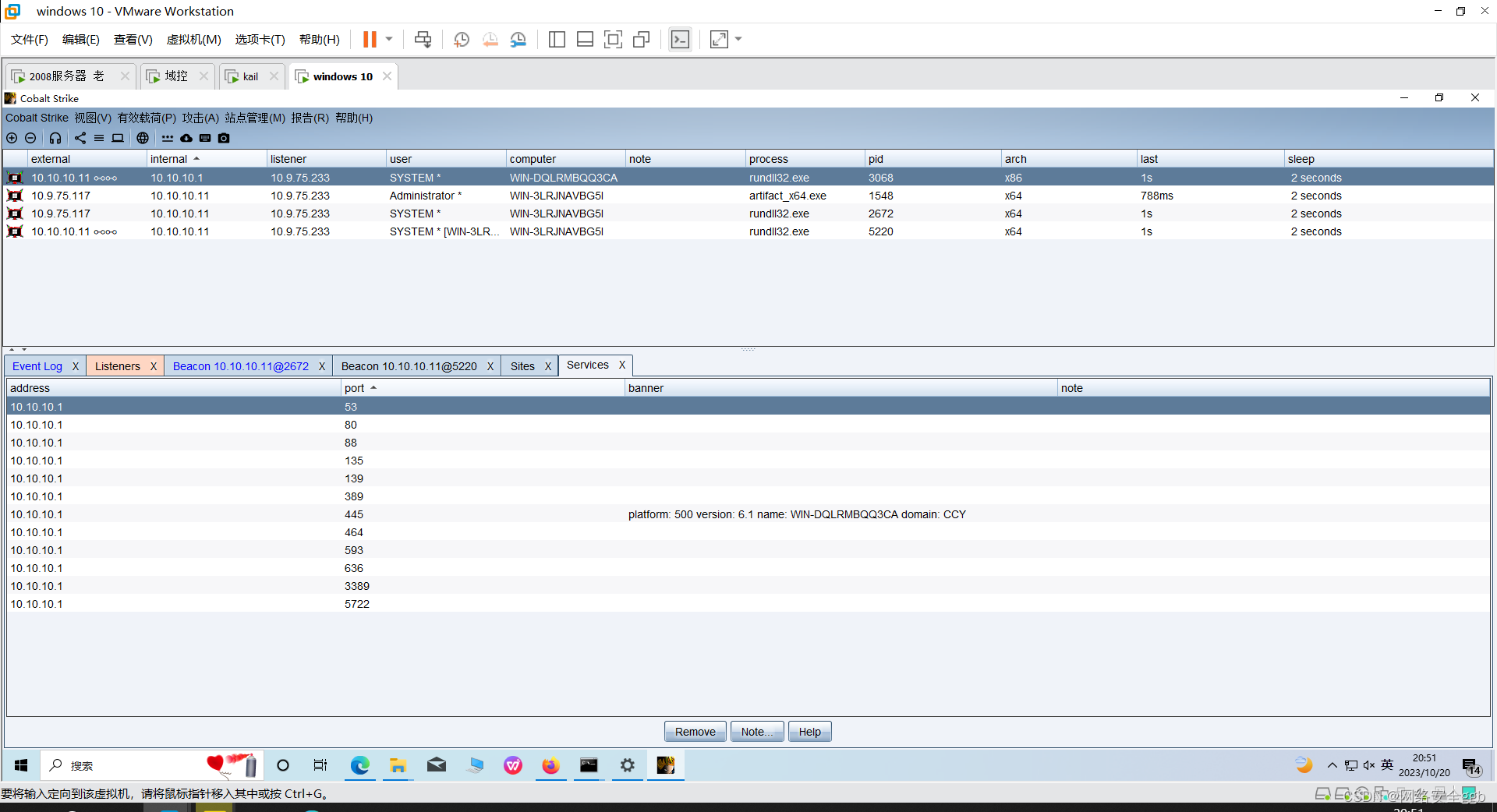Click the Connect plus icon in Cobalt Strike toolbar

coord(12,138)
